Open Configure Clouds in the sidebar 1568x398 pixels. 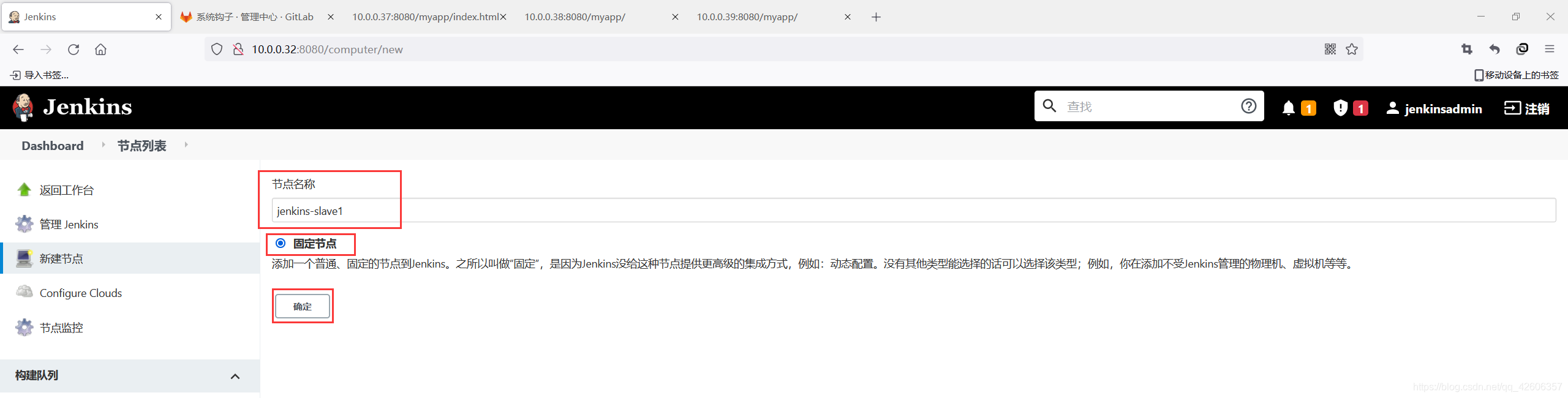click(x=81, y=293)
